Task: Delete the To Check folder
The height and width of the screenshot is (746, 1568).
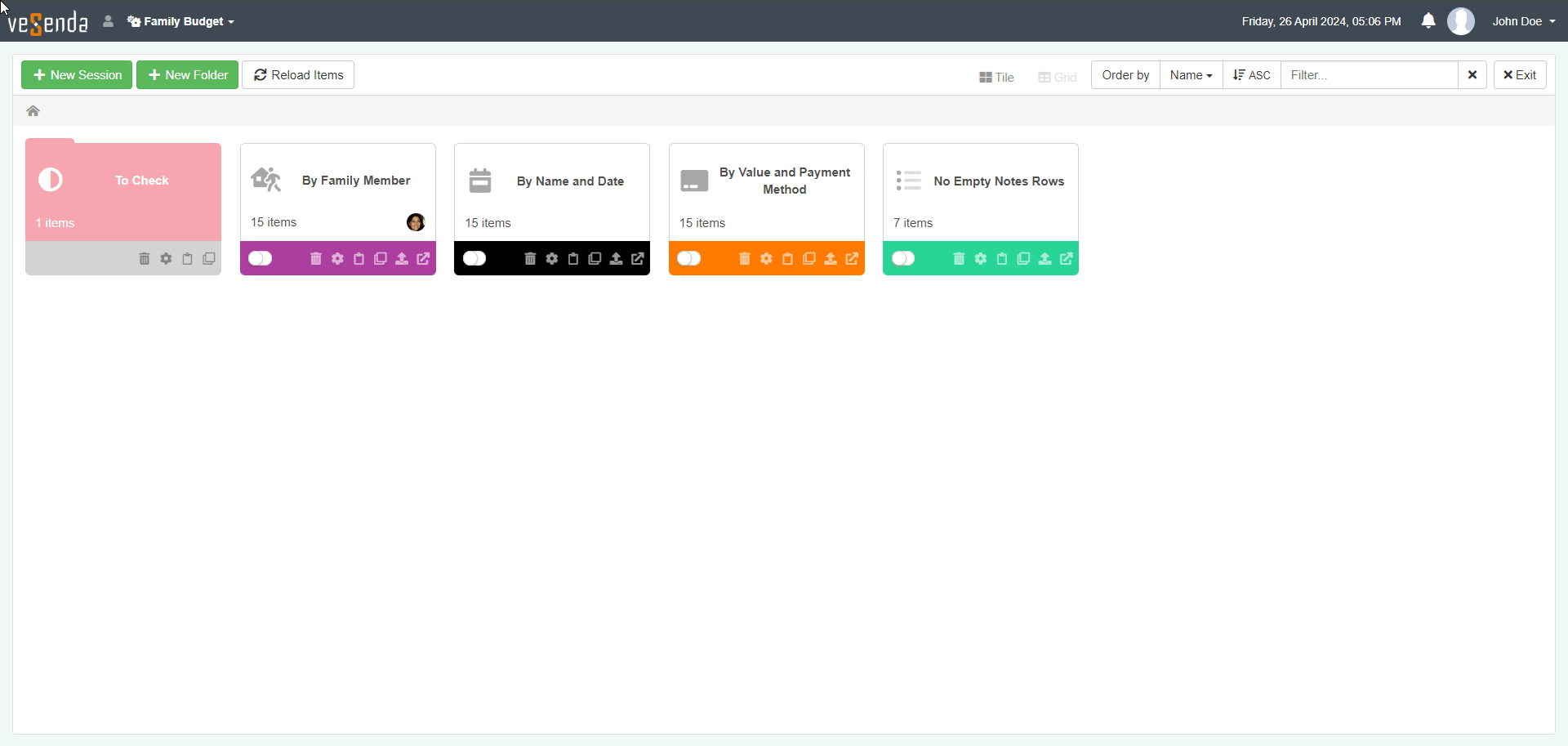Action: pos(145,259)
